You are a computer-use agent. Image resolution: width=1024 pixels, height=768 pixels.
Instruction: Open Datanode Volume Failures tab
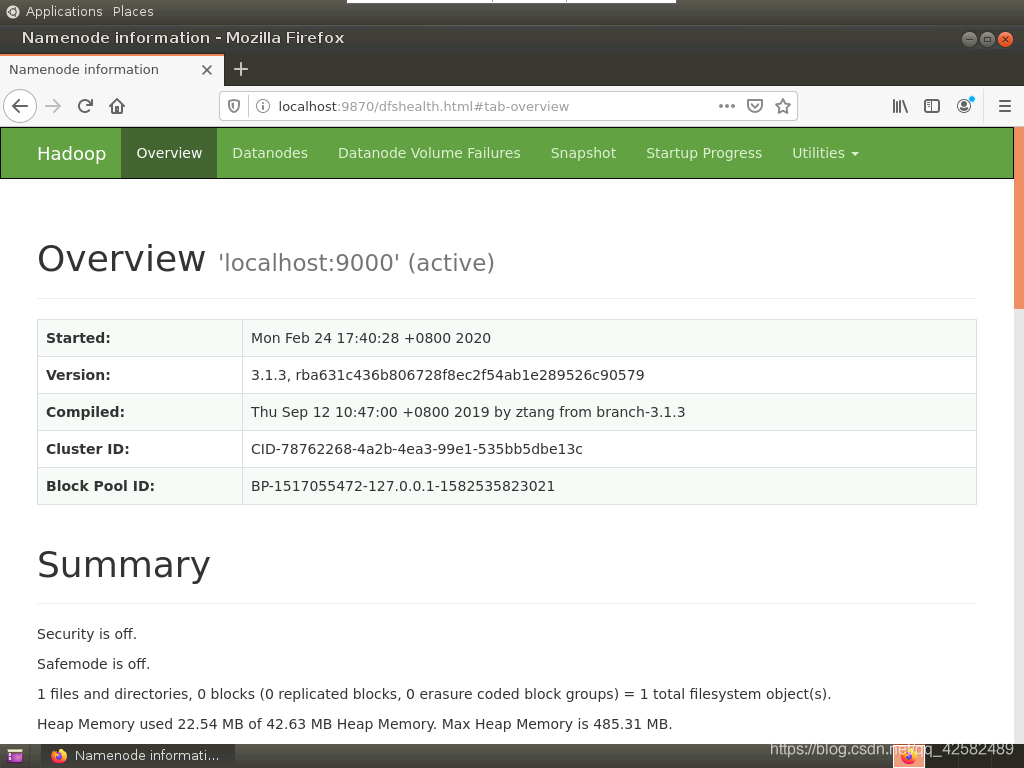429,153
